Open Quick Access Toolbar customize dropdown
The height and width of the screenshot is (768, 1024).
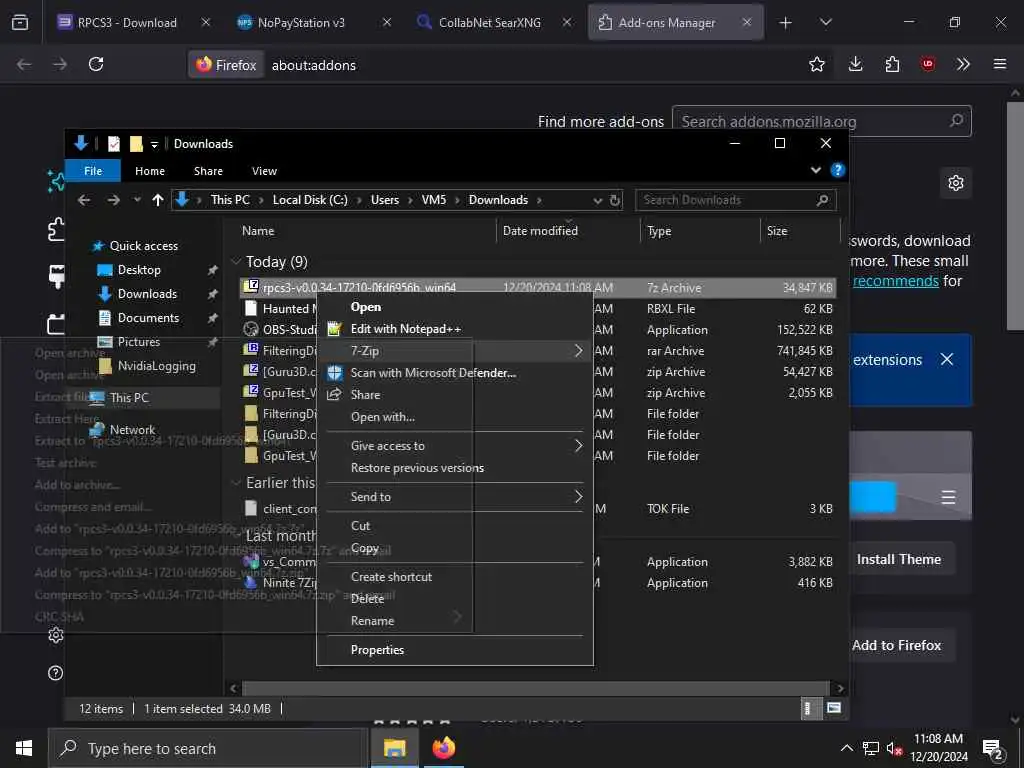pos(154,144)
